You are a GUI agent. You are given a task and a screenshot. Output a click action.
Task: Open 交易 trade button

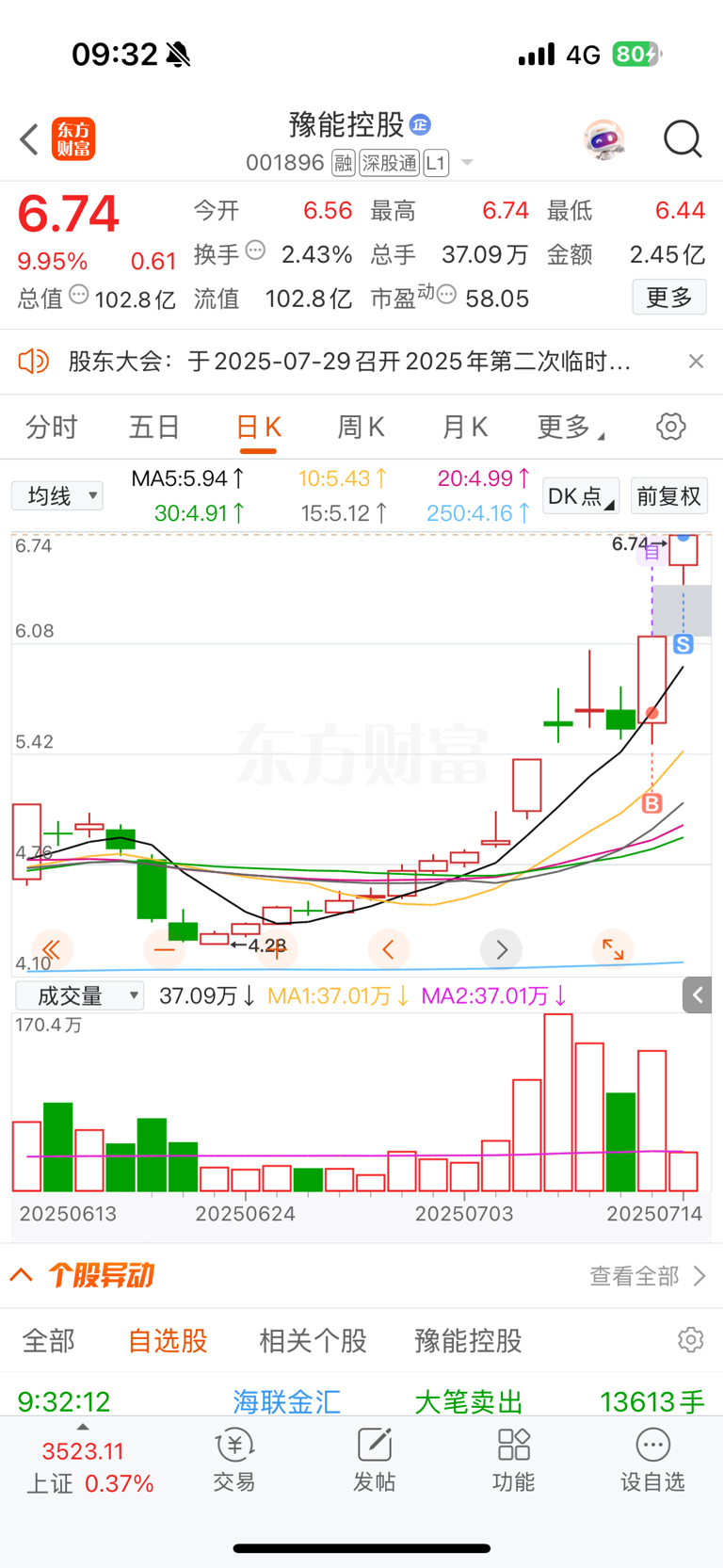pyautogui.click(x=234, y=1460)
